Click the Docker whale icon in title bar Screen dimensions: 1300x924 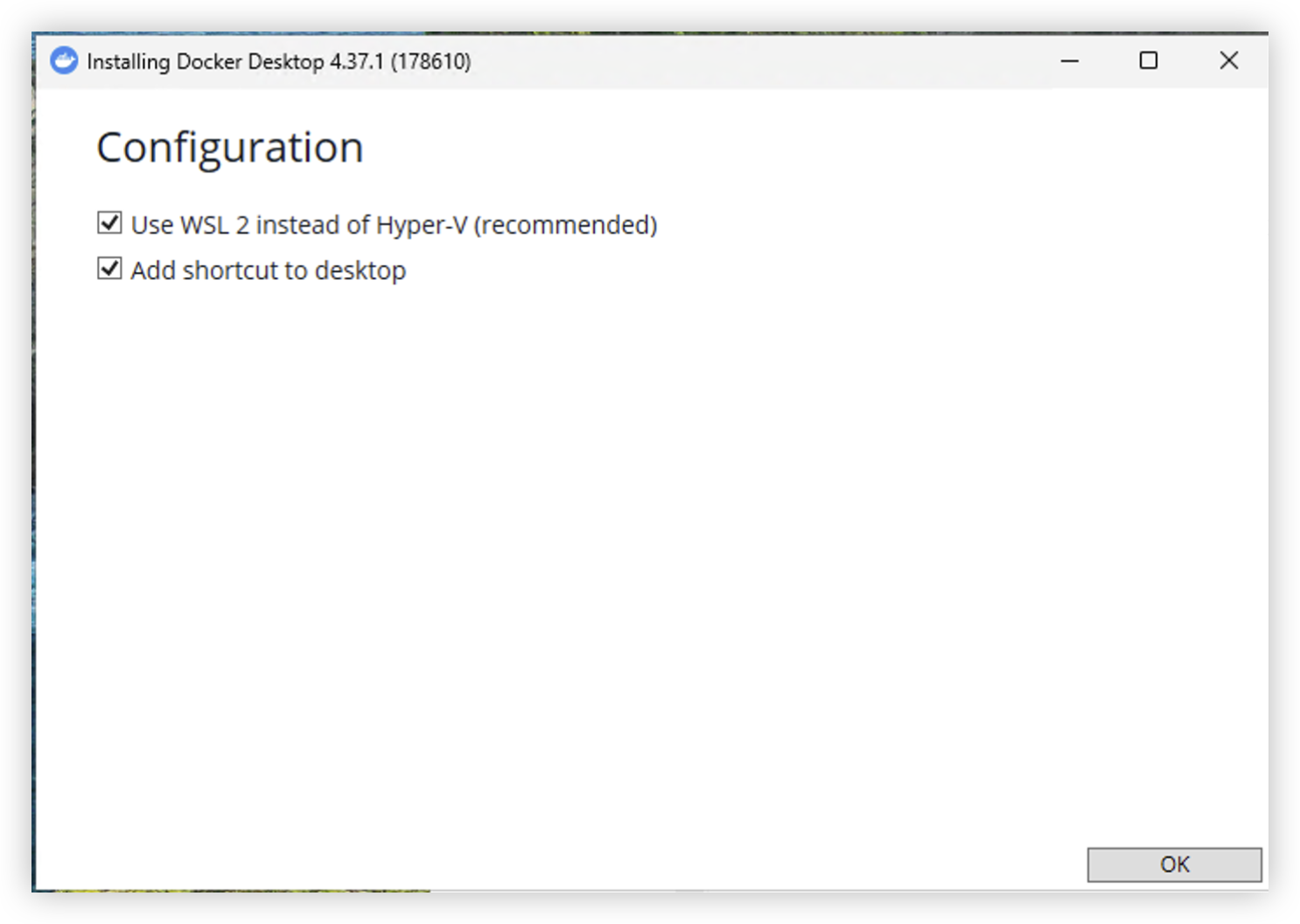coord(64,60)
